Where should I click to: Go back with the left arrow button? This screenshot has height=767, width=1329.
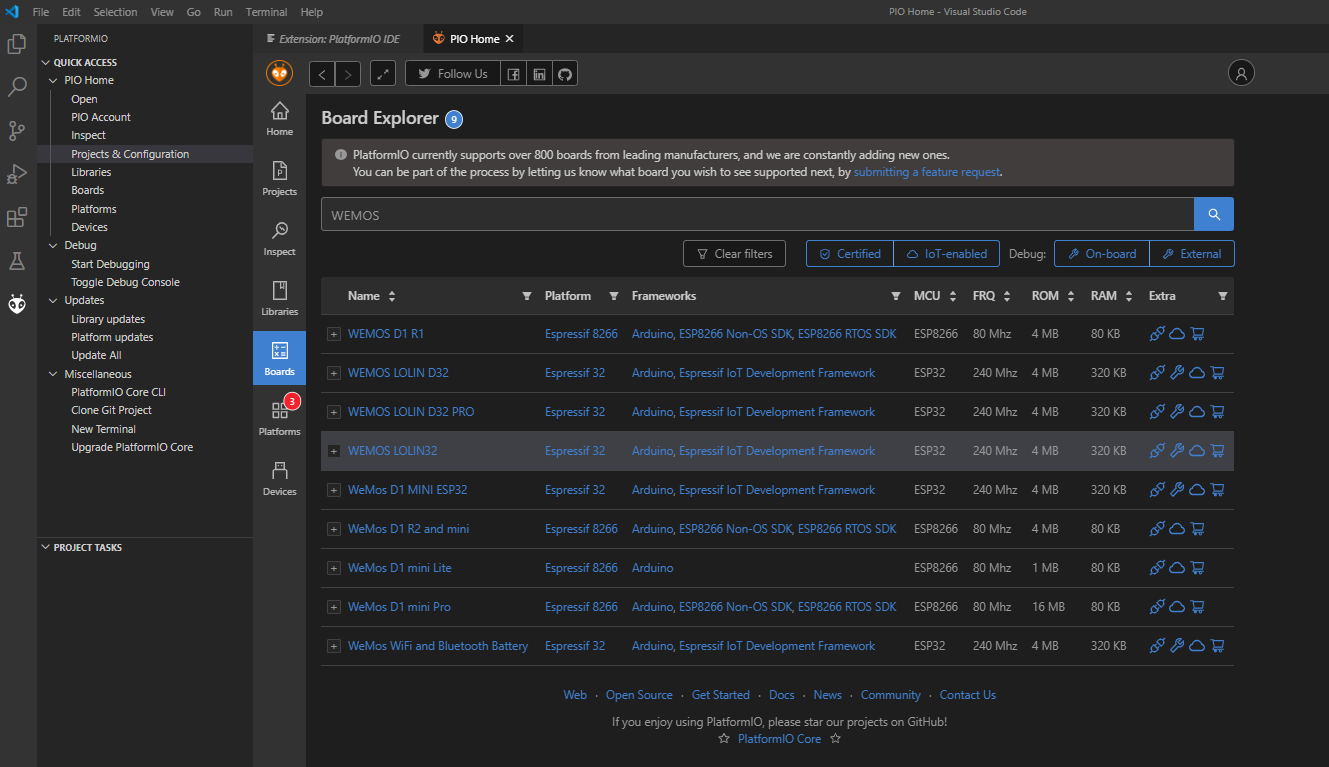[322, 74]
